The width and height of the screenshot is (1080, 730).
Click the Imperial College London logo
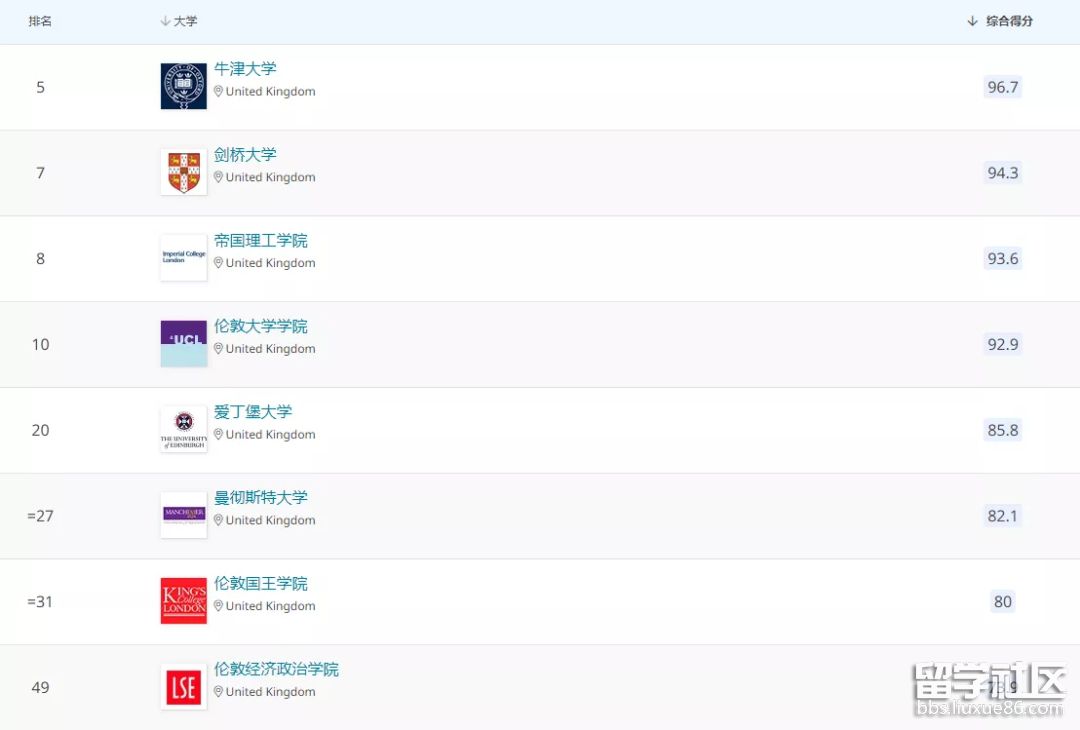[x=183, y=258]
